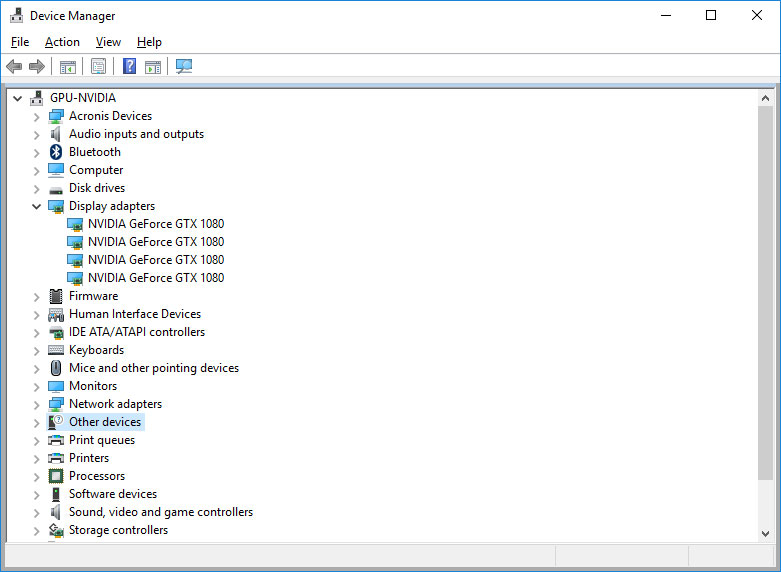Screen dimensions: 781x572
Task: Open the View menu
Action: tap(108, 42)
